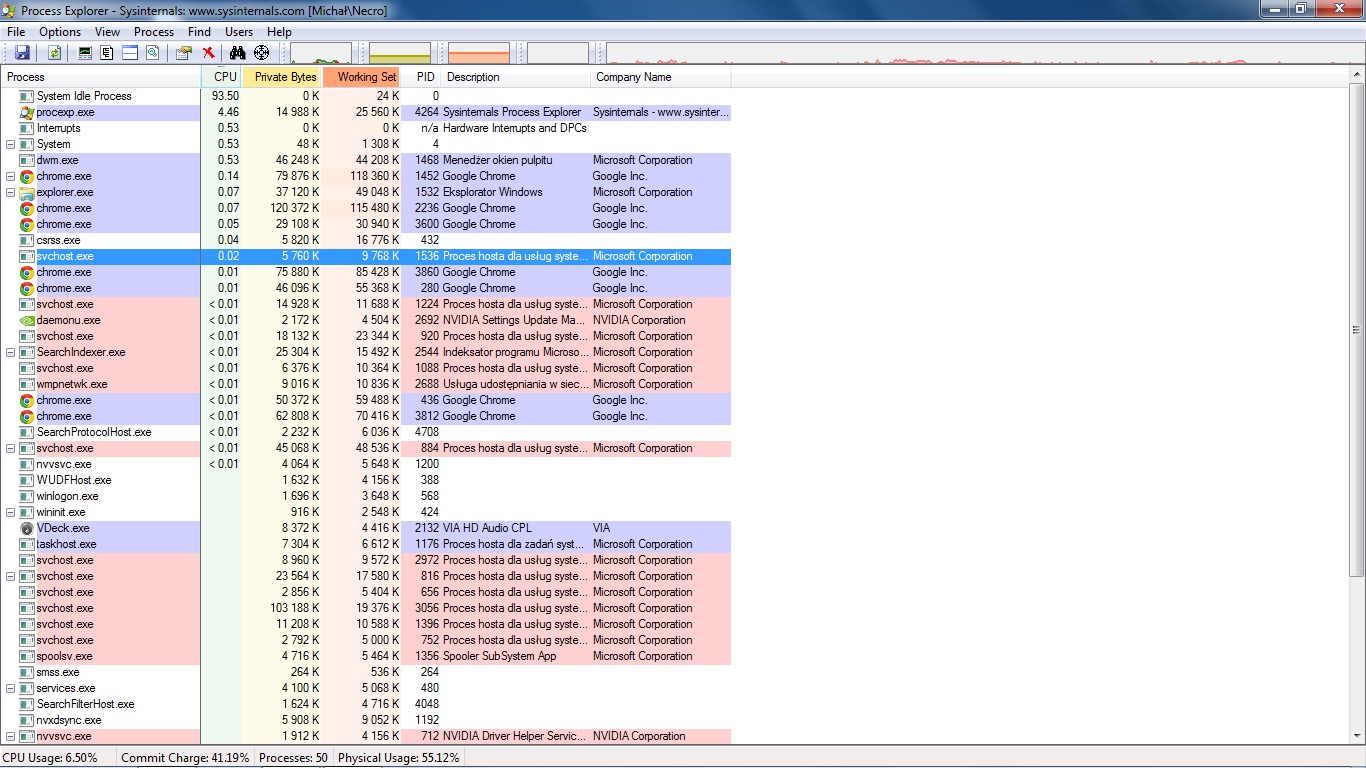Click the yellow commit history mini graph
This screenshot has width=1366, height=768.
tap(400, 53)
